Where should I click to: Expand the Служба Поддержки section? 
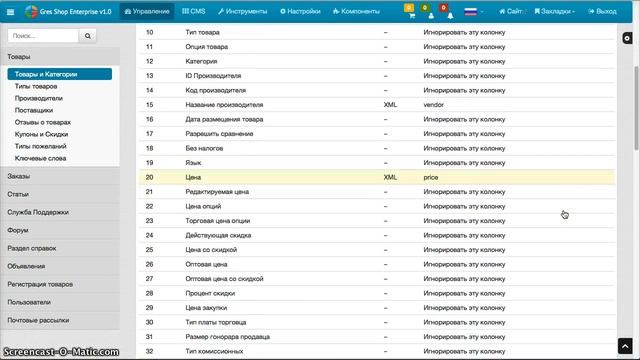tap(60, 212)
